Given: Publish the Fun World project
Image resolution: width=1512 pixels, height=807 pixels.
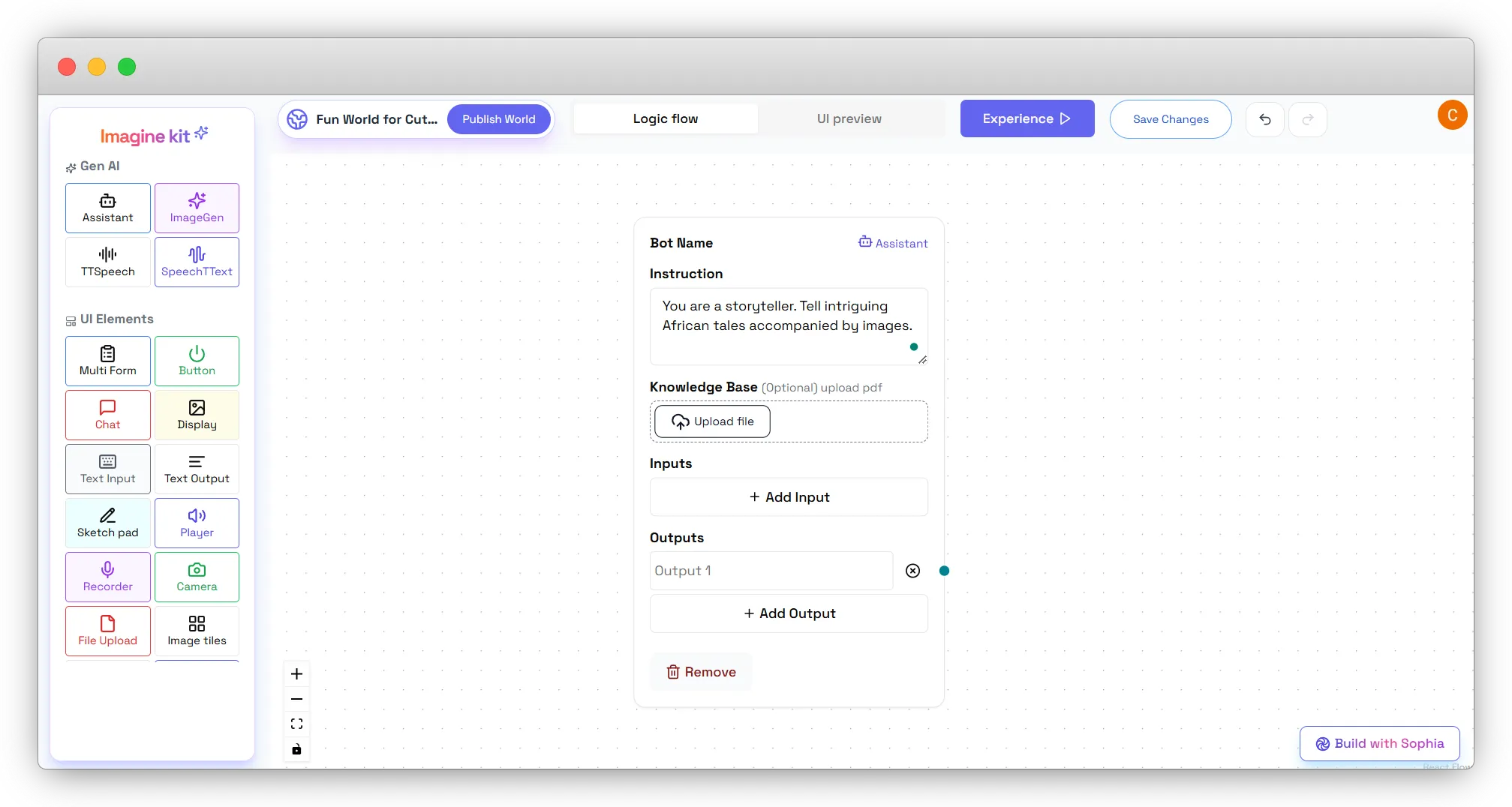Looking at the screenshot, I should click(x=498, y=118).
